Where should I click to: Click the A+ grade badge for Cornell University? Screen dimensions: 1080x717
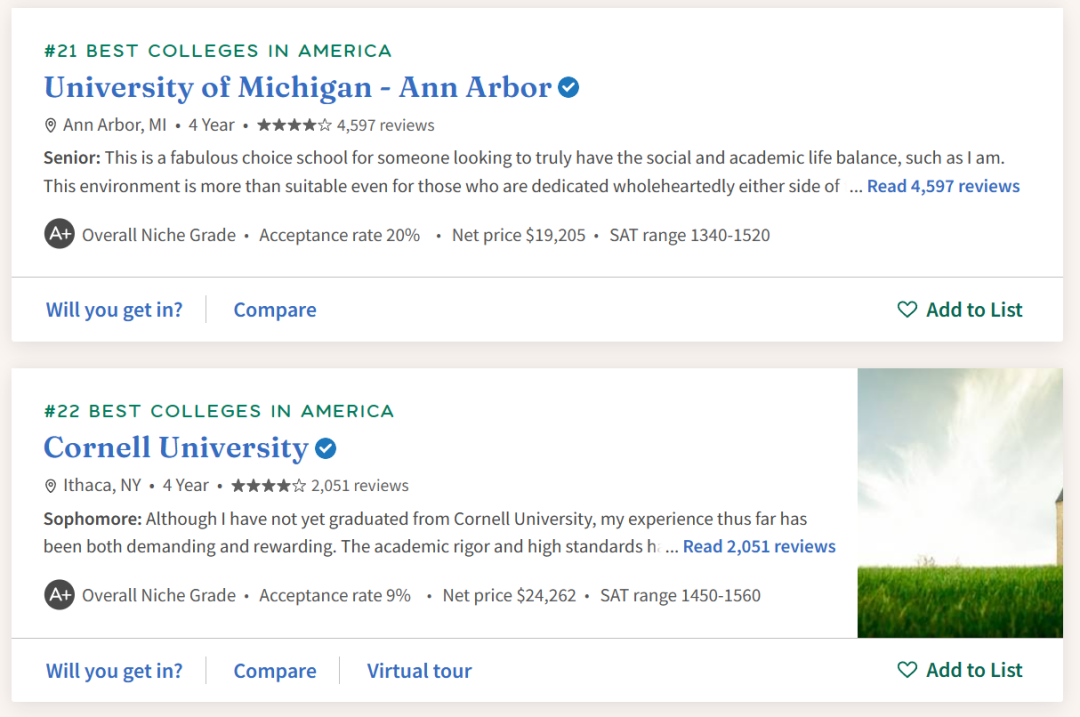pos(60,594)
